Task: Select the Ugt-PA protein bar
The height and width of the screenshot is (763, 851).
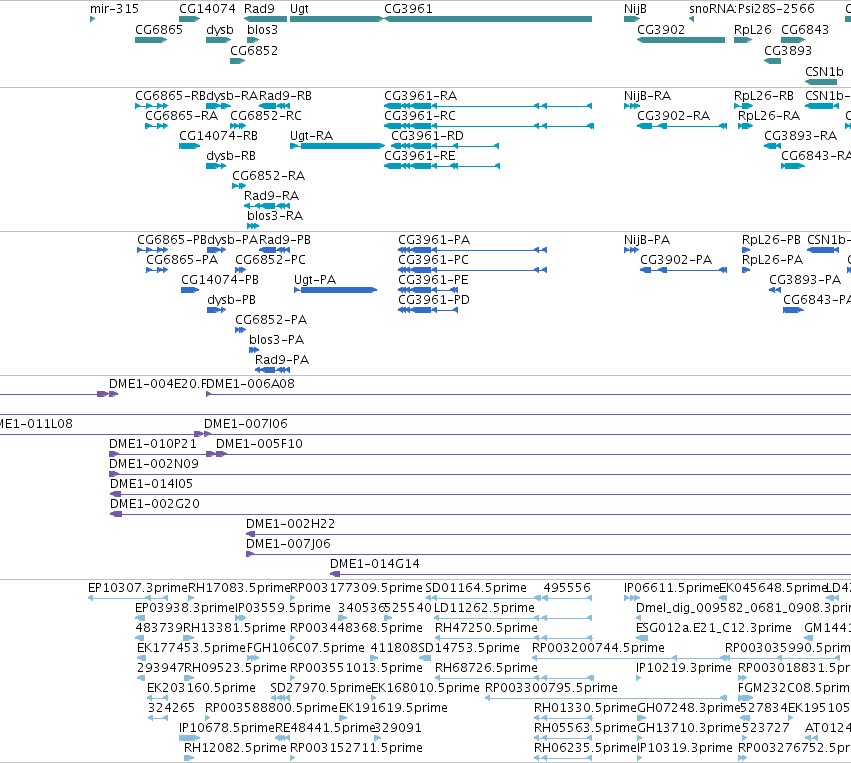Action: click(335, 290)
